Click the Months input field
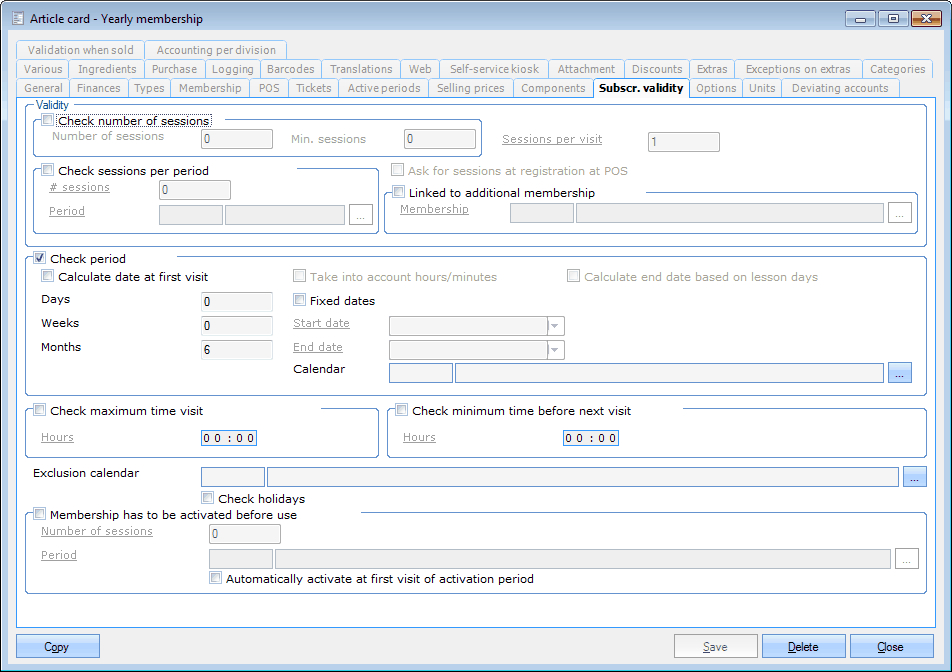Viewport: 952px width, 672px height. pos(236,350)
